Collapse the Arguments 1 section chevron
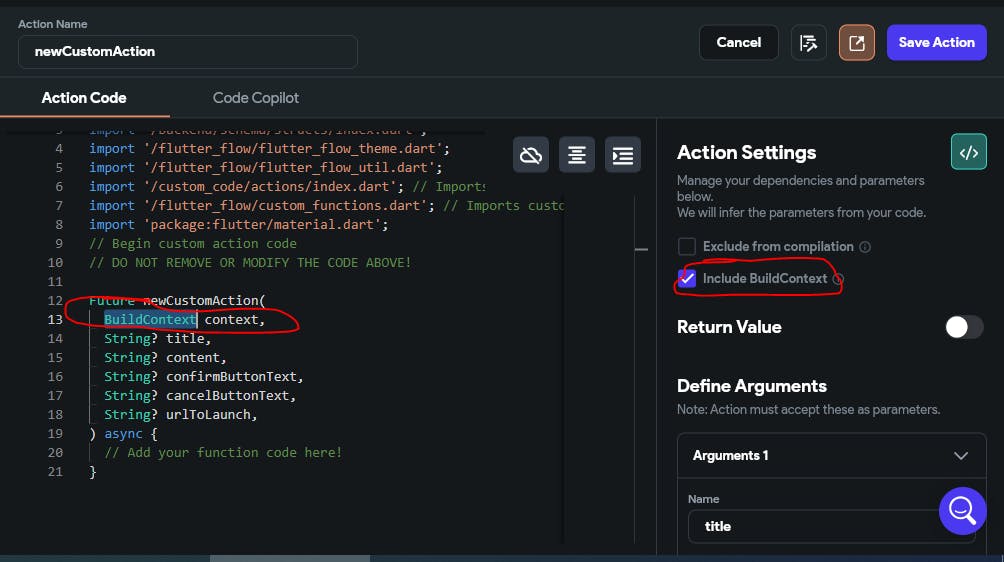This screenshot has height=562, width=1004. click(x=961, y=456)
